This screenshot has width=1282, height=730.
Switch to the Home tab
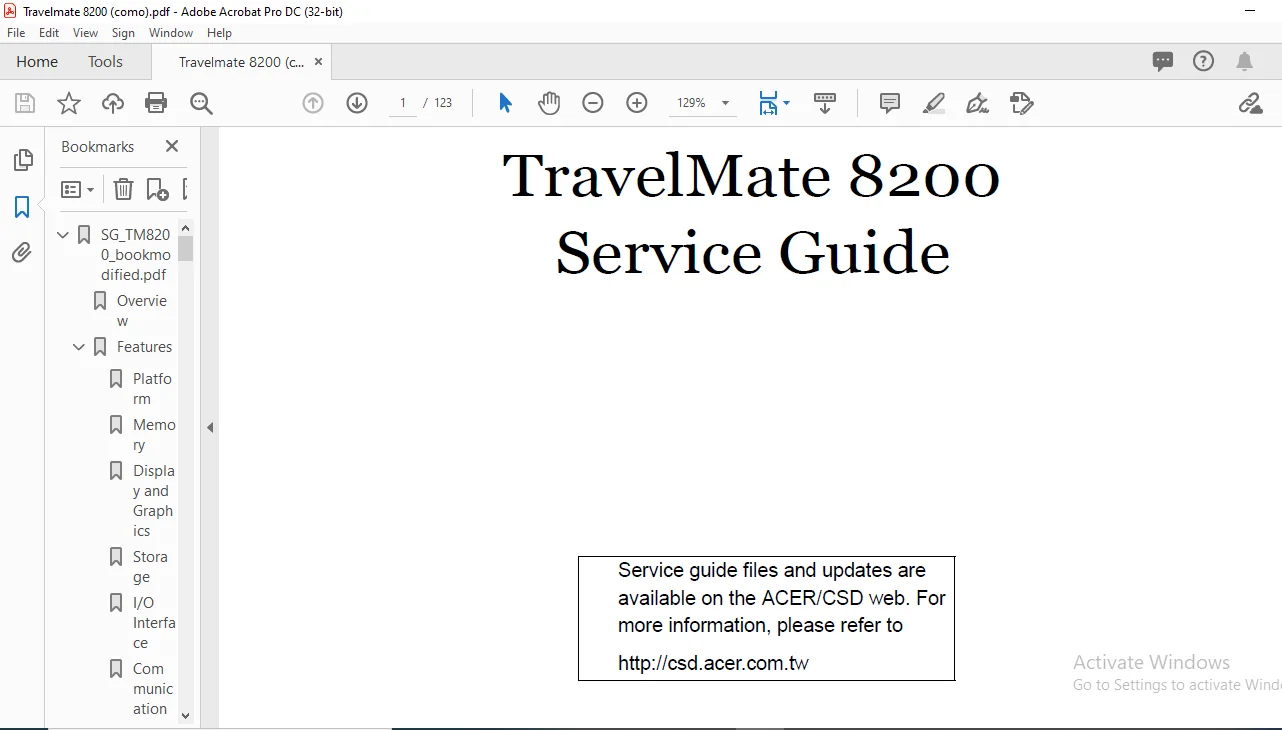[37, 61]
